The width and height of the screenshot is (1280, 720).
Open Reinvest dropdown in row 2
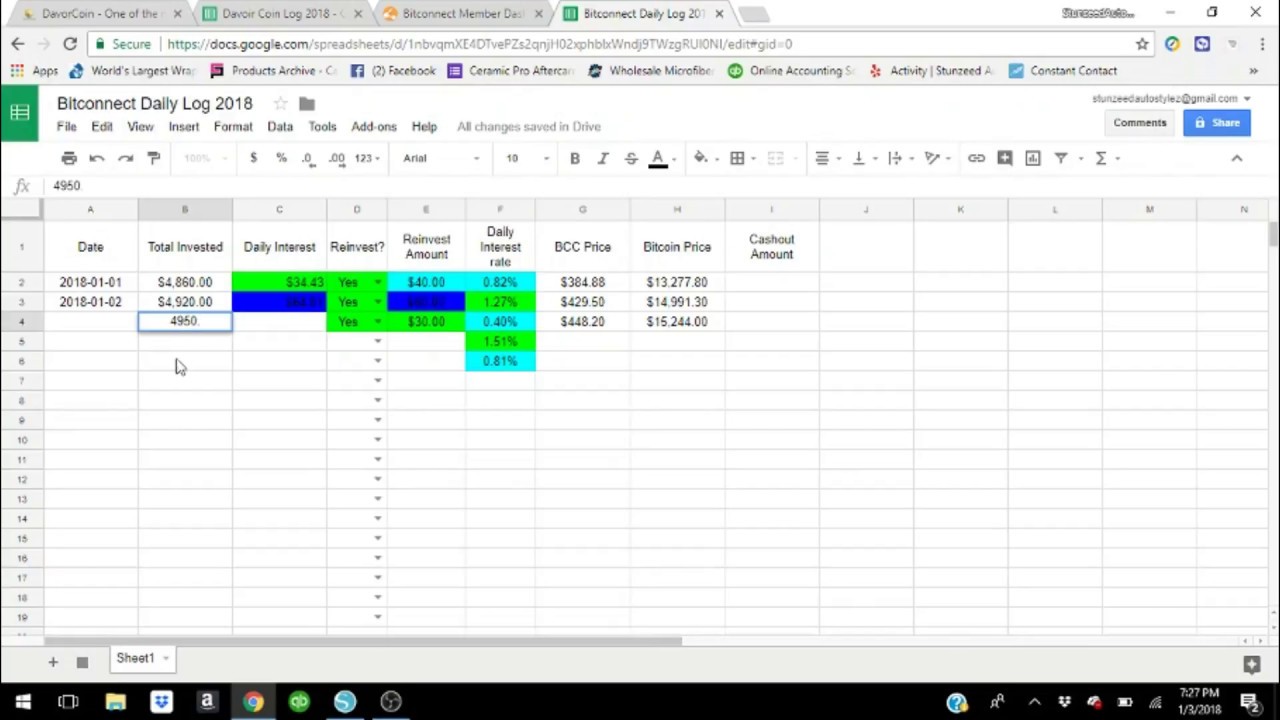[x=377, y=283]
